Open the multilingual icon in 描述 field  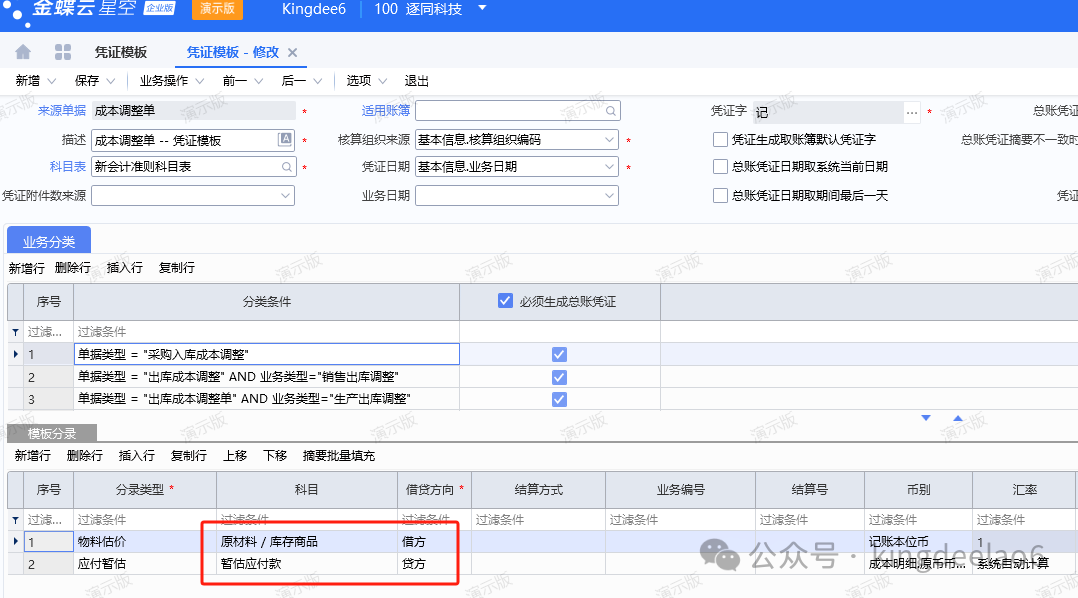tap(286, 140)
